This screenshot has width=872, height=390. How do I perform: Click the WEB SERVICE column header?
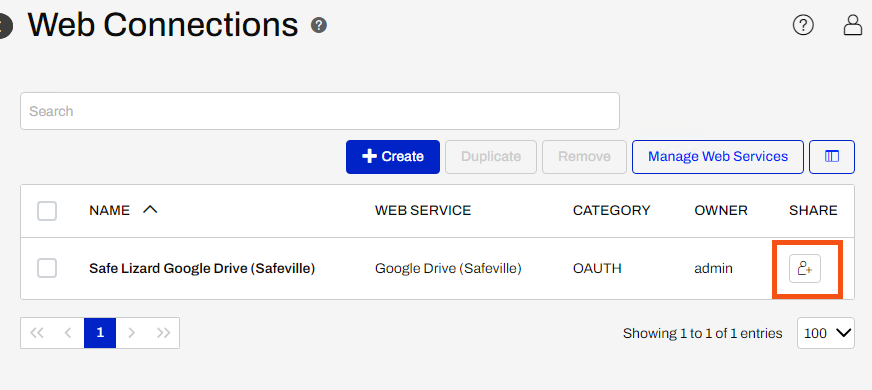[x=423, y=210]
